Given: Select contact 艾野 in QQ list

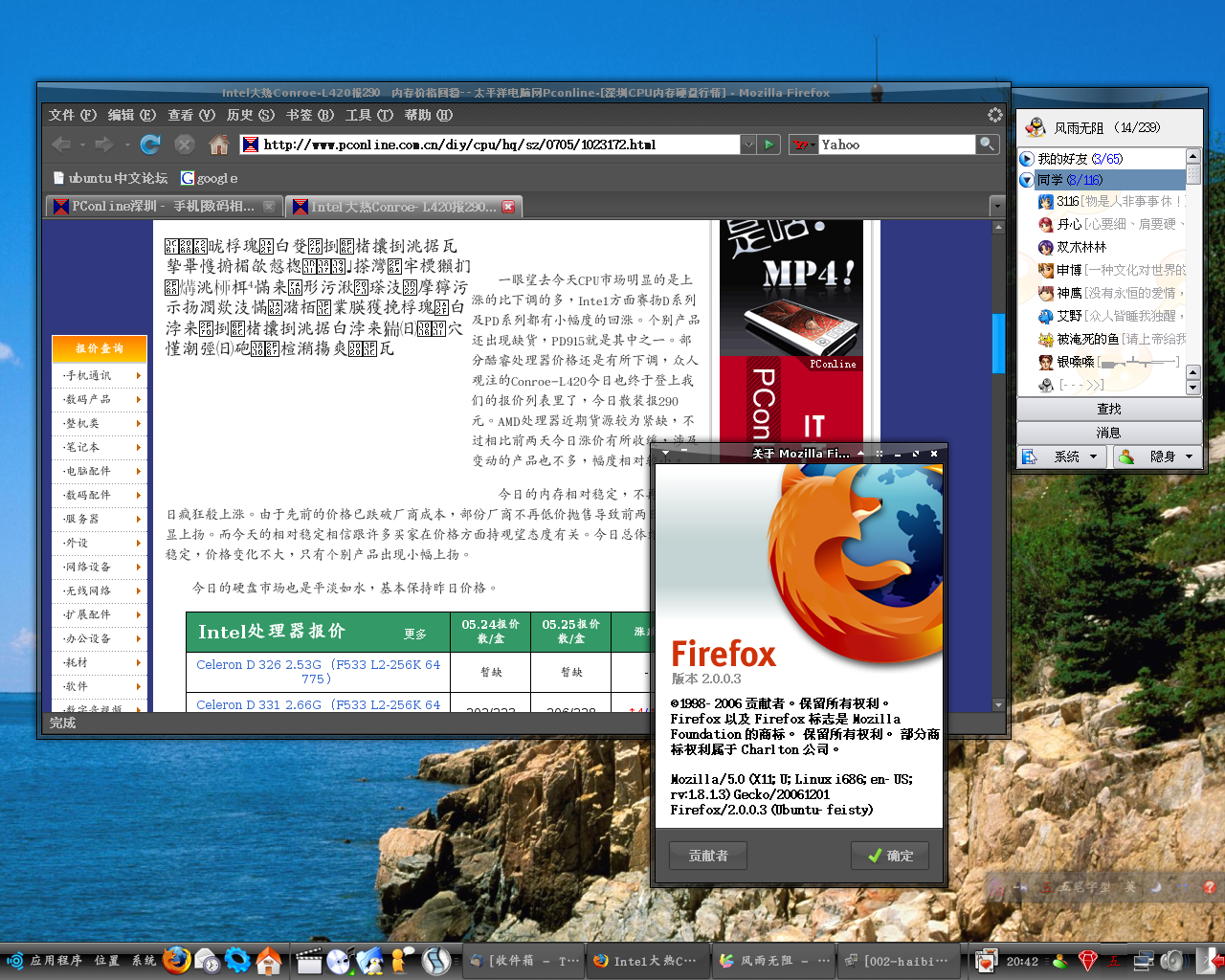Looking at the screenshot, I should 1110,316.
